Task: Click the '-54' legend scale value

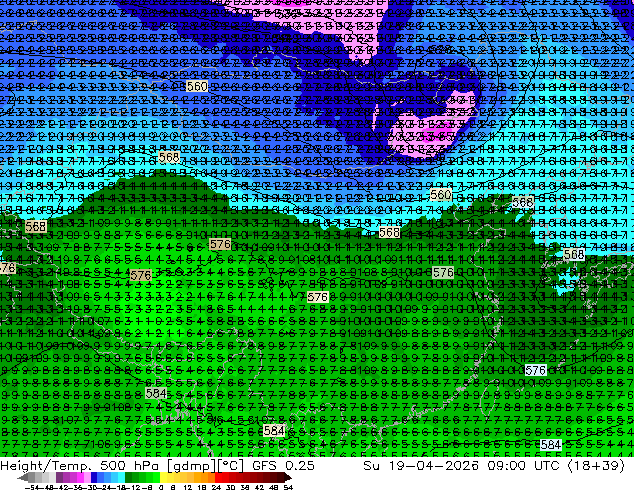Action: tap(32, 487)
